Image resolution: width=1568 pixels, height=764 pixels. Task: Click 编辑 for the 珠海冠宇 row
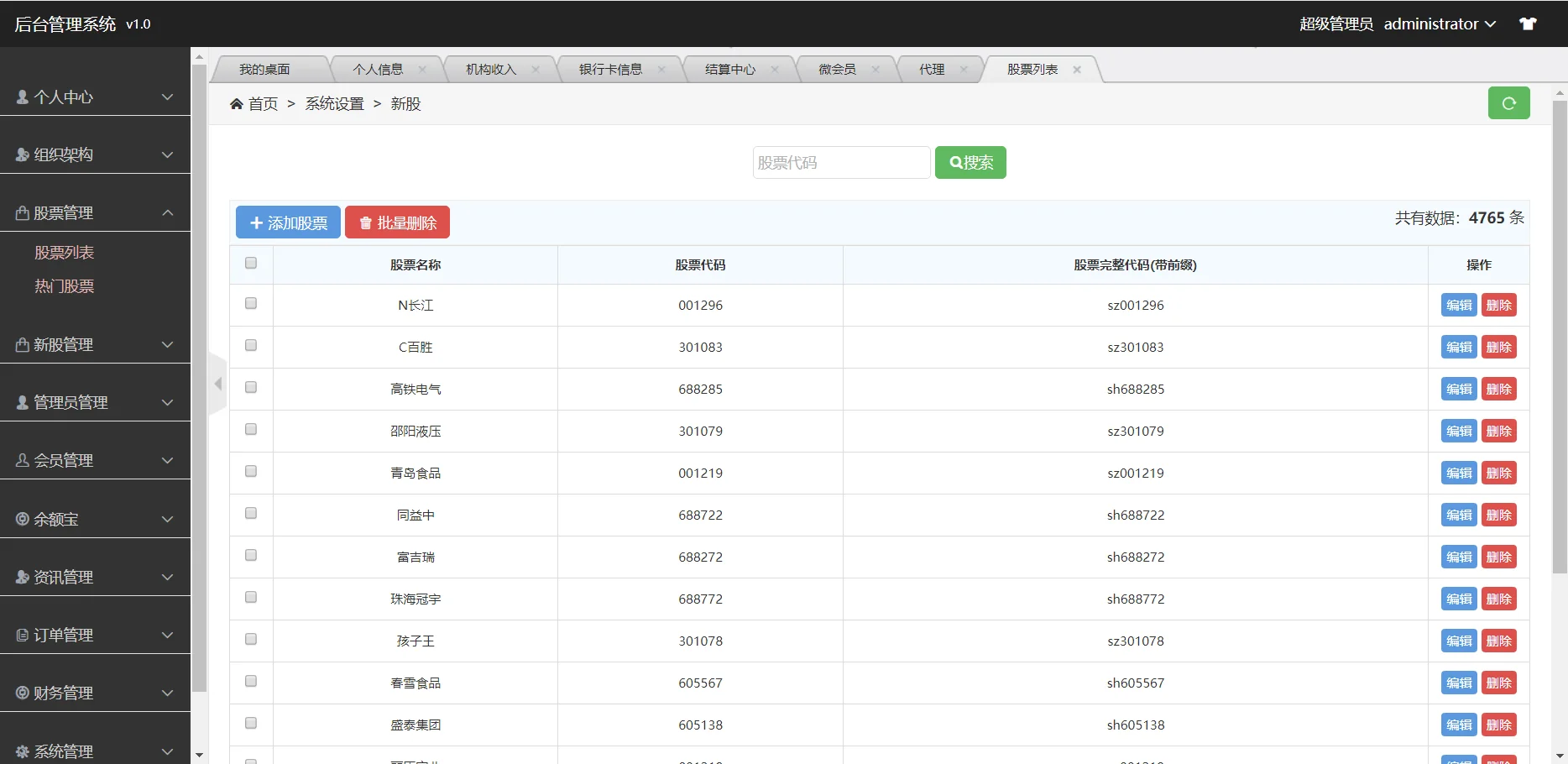click(x=1458, y=598)
